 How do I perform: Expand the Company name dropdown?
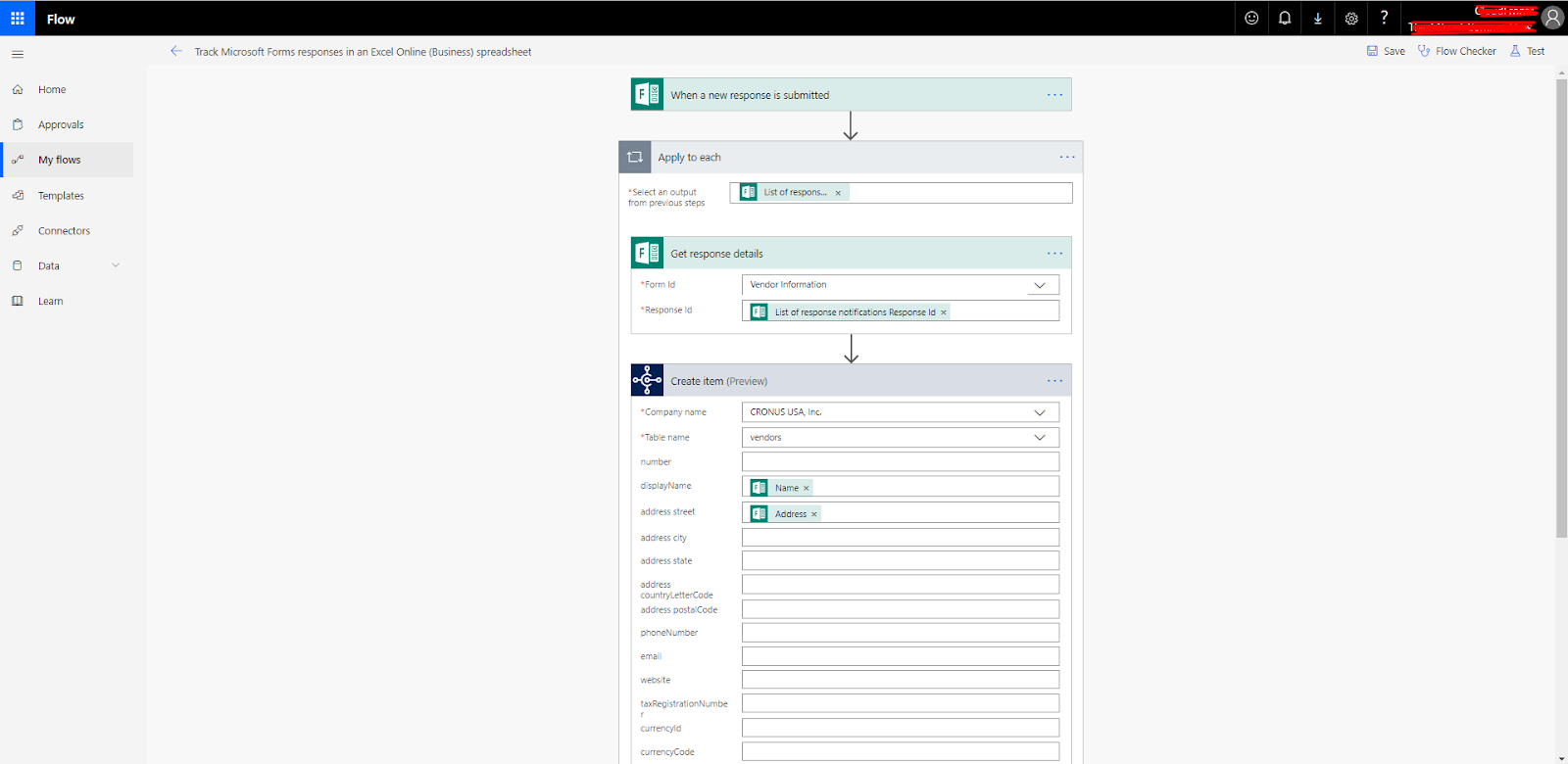tap(1040, 412)
